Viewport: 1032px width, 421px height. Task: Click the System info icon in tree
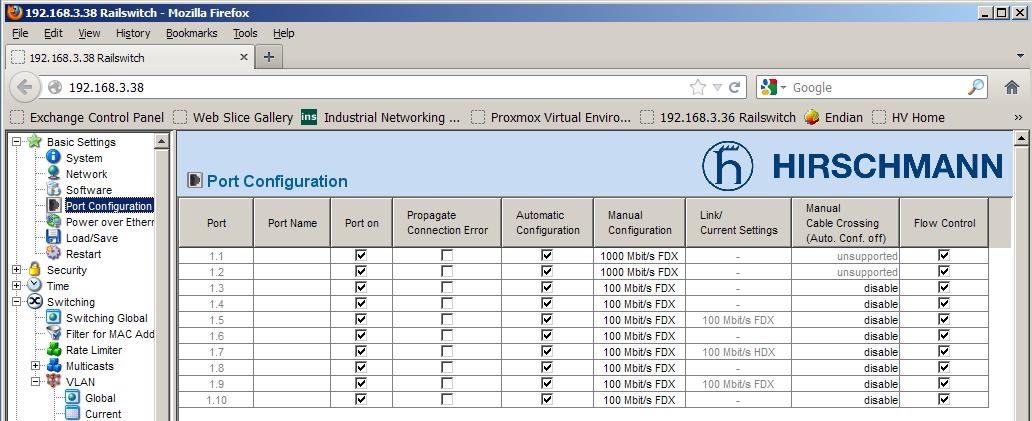point(54,158)
